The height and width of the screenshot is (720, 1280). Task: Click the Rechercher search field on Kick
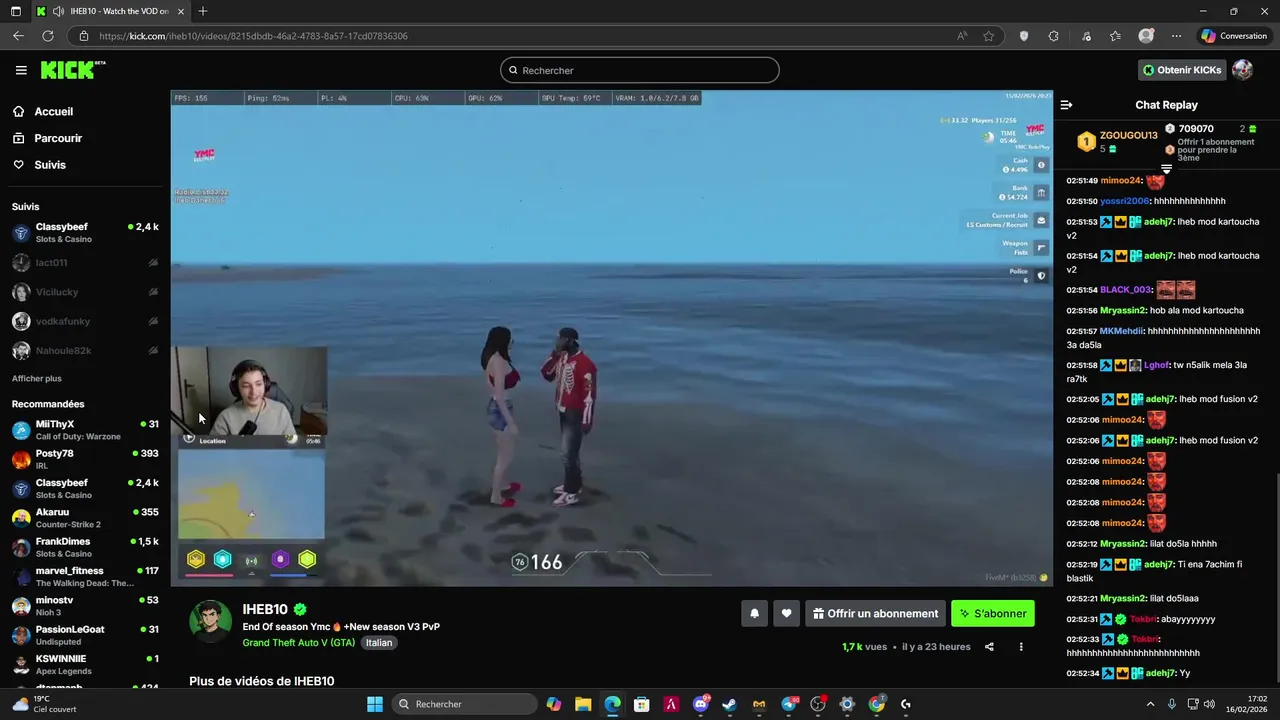[x=640, y=70]
